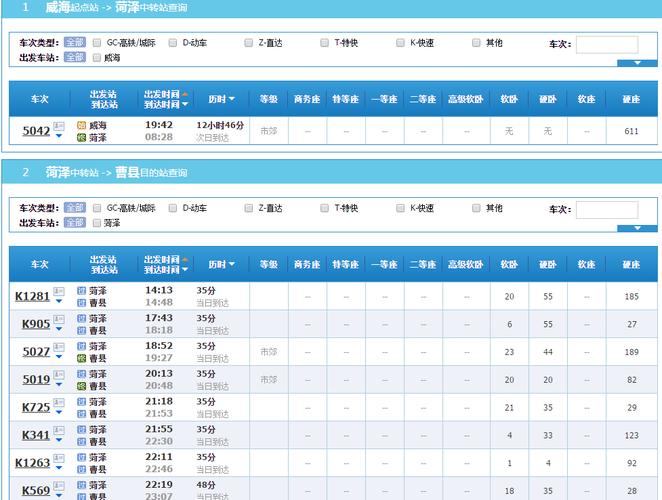This screenshot has height=500, width=662.
Task: Tick the 威海 departure station checkbox
Action: 97,58
